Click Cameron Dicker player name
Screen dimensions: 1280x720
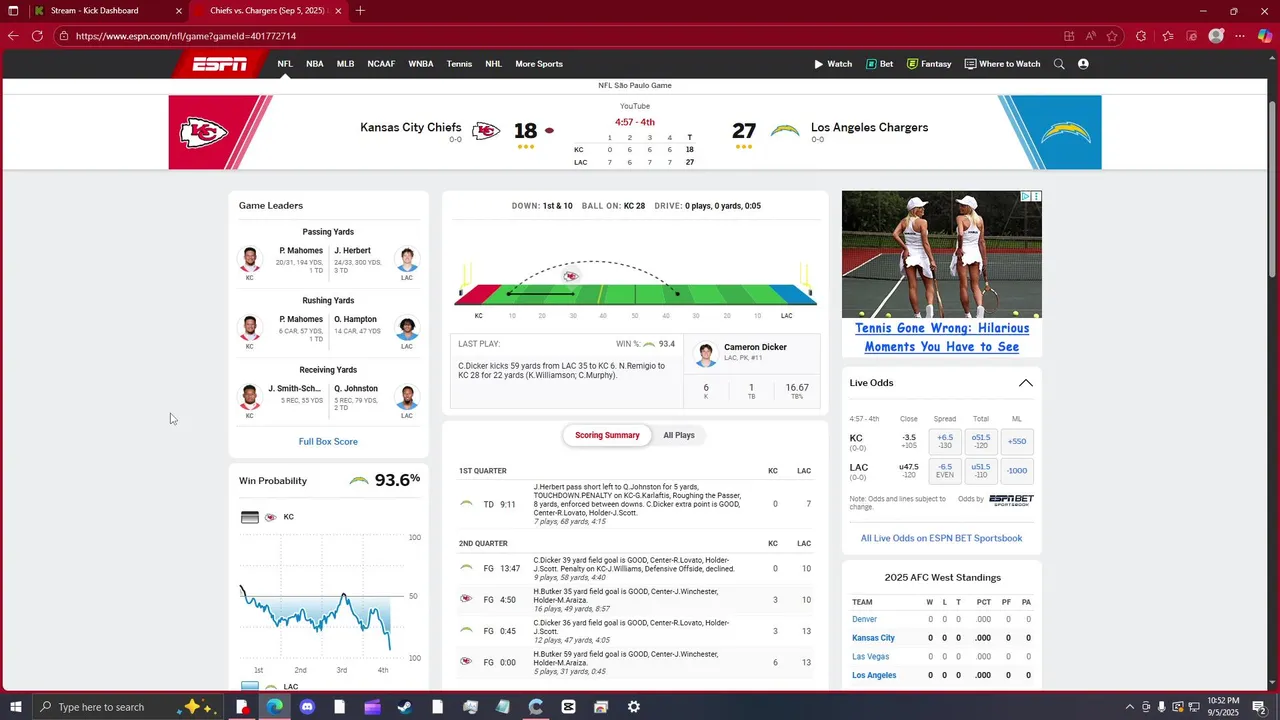tap(755, 347)
